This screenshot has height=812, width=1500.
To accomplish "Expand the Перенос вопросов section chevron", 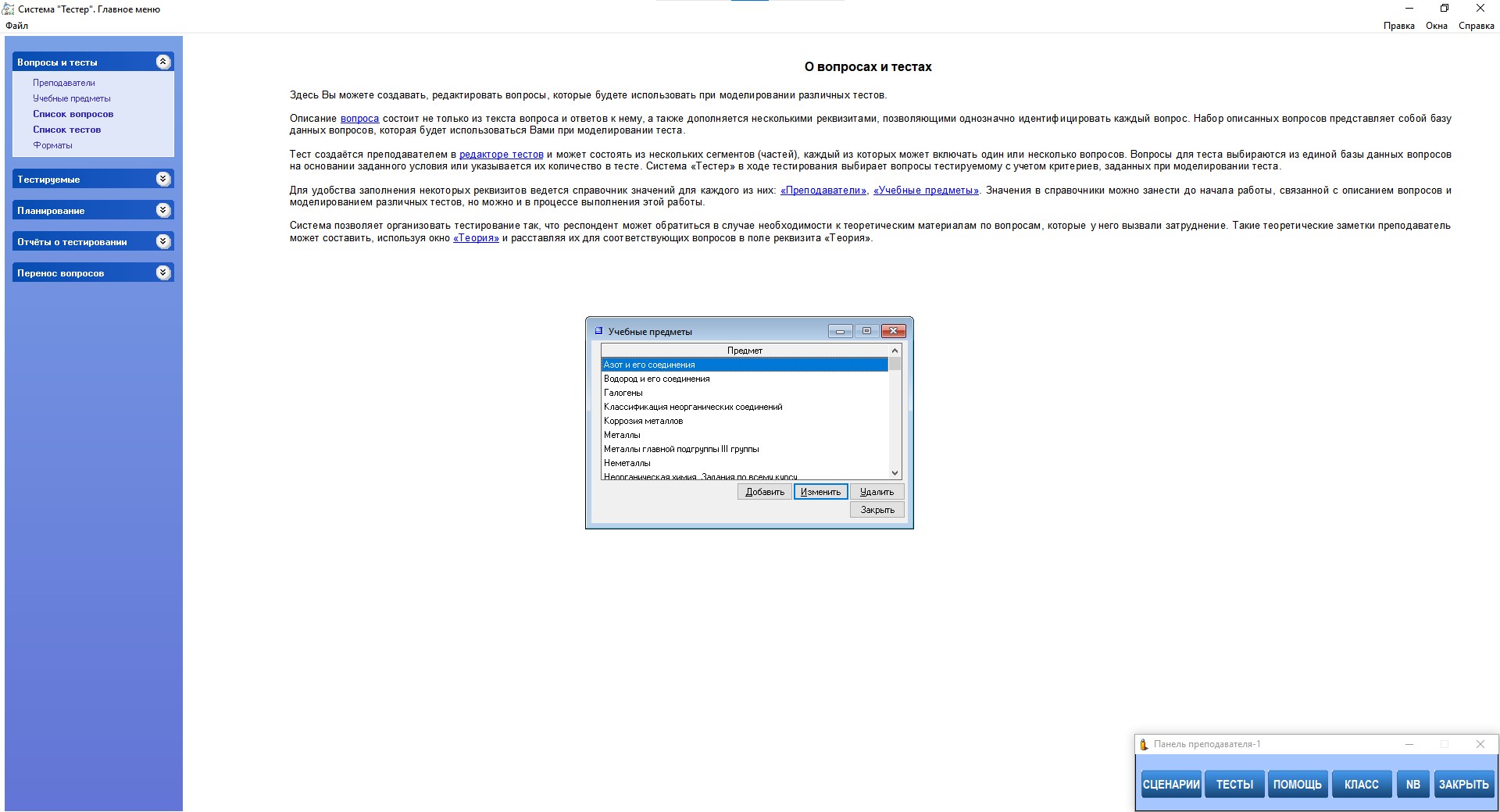I will [x=162, y=272].
